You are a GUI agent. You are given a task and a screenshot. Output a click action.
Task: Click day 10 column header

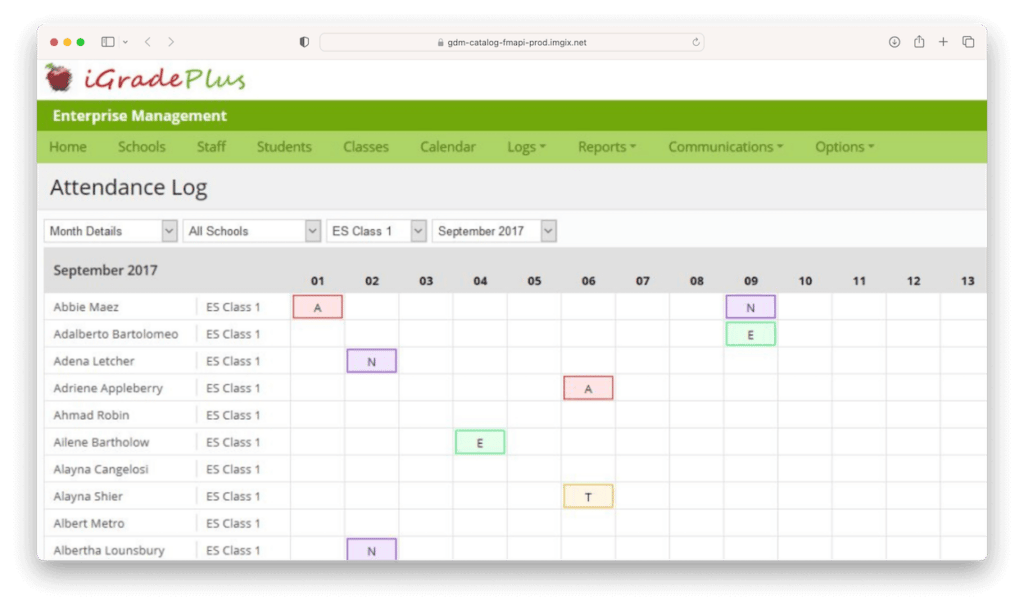pos(805,281)
